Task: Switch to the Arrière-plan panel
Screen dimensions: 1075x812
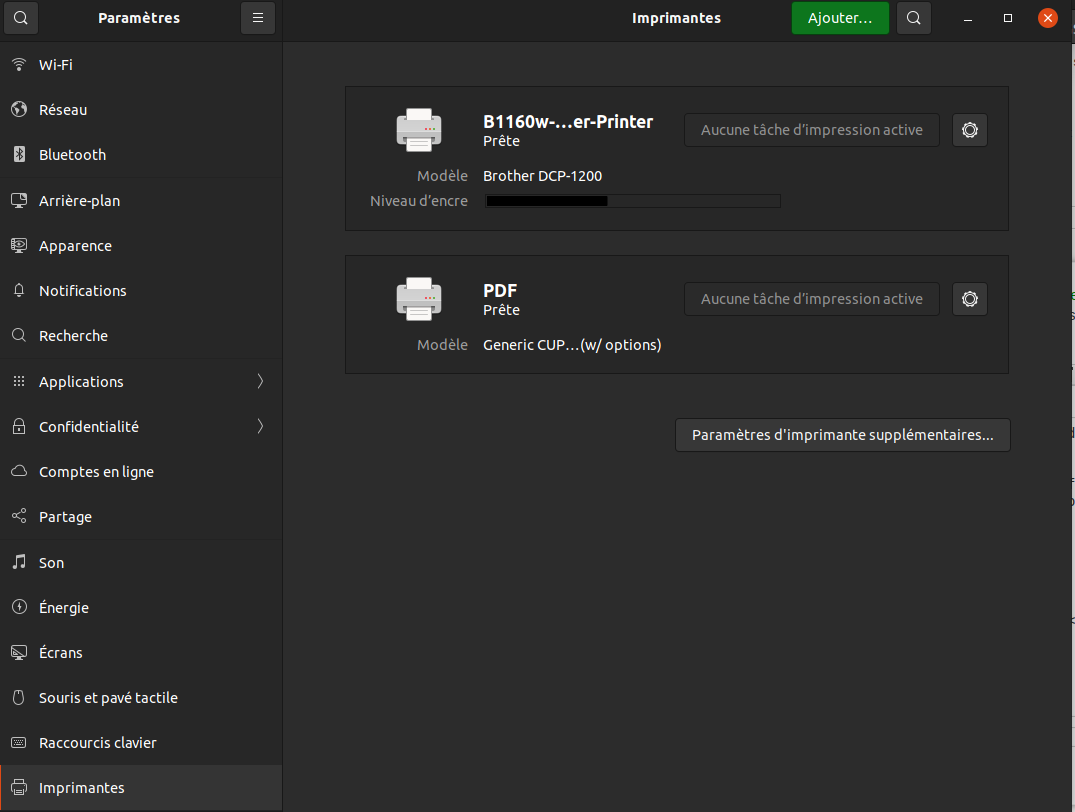Action: (x=79, y=201)
